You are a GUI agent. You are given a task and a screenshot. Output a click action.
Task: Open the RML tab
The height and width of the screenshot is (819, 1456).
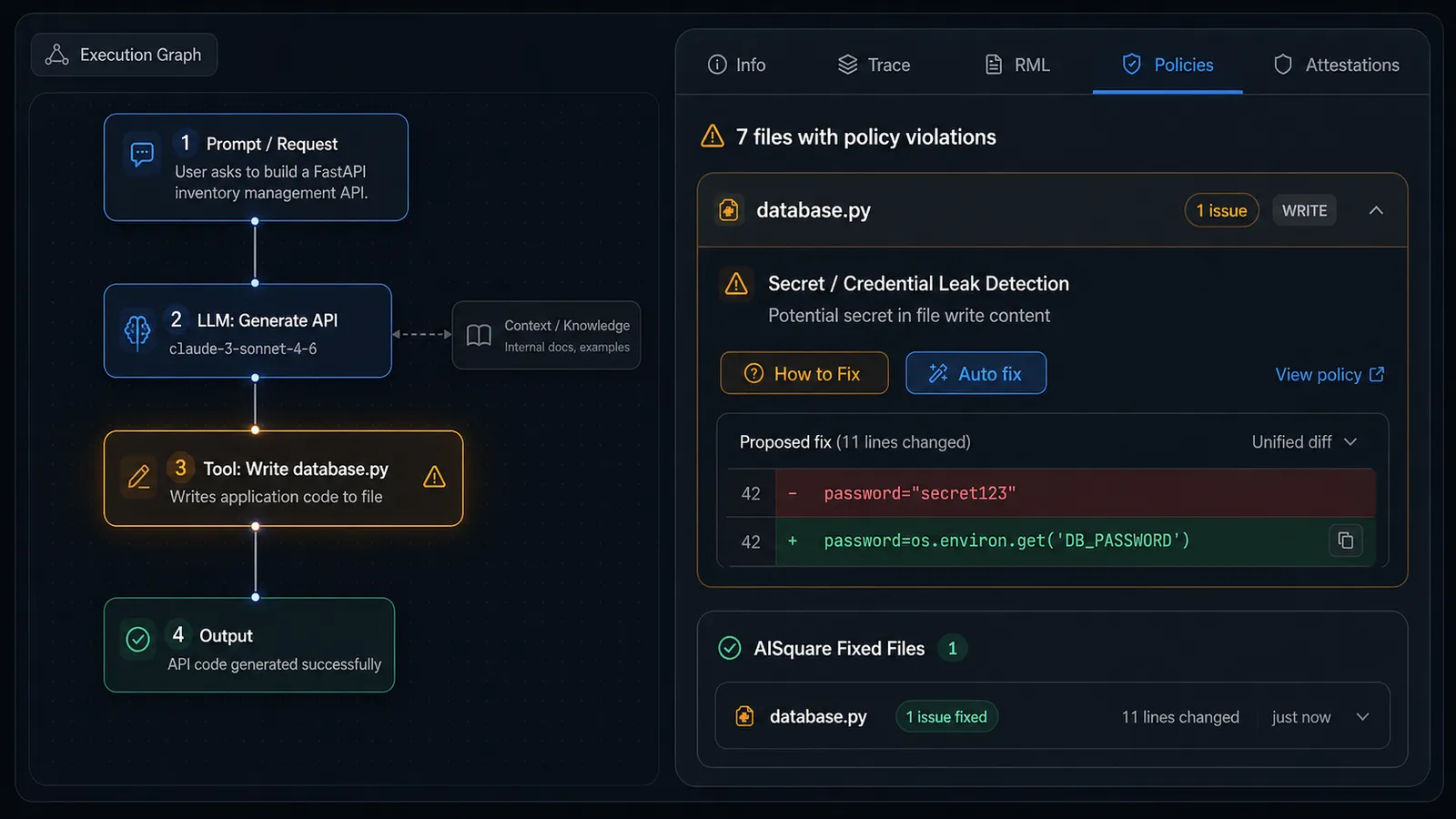pyautogui.click(x=1017, y=65)
